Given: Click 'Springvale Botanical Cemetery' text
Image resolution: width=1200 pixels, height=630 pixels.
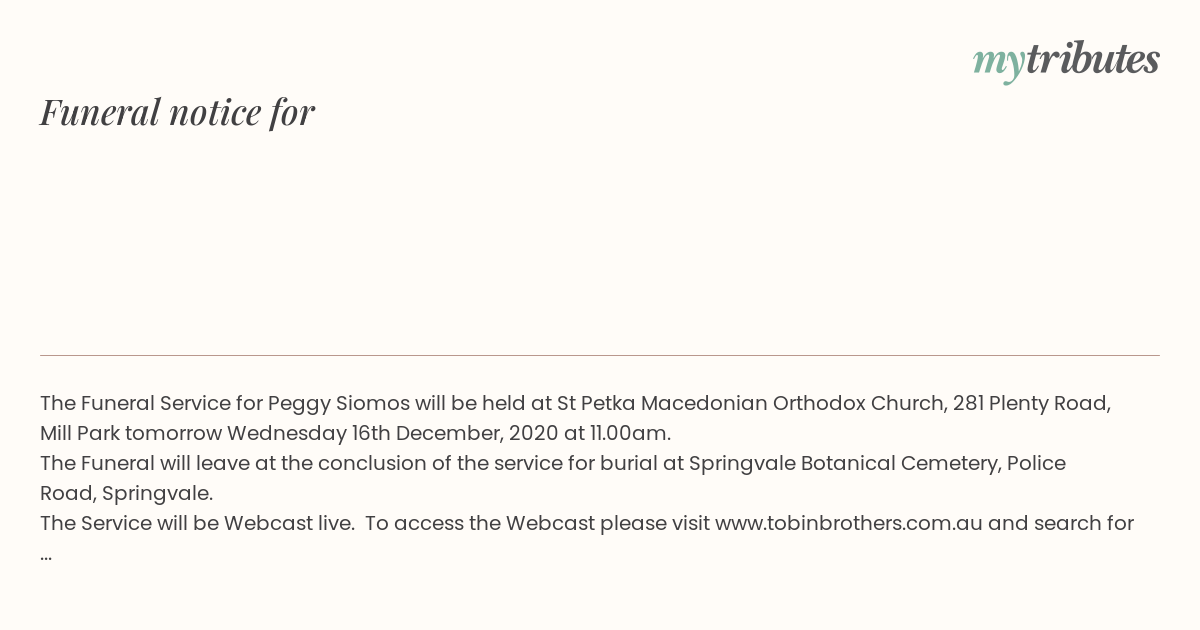Looking at the screenshot, I should click(842, 463).
